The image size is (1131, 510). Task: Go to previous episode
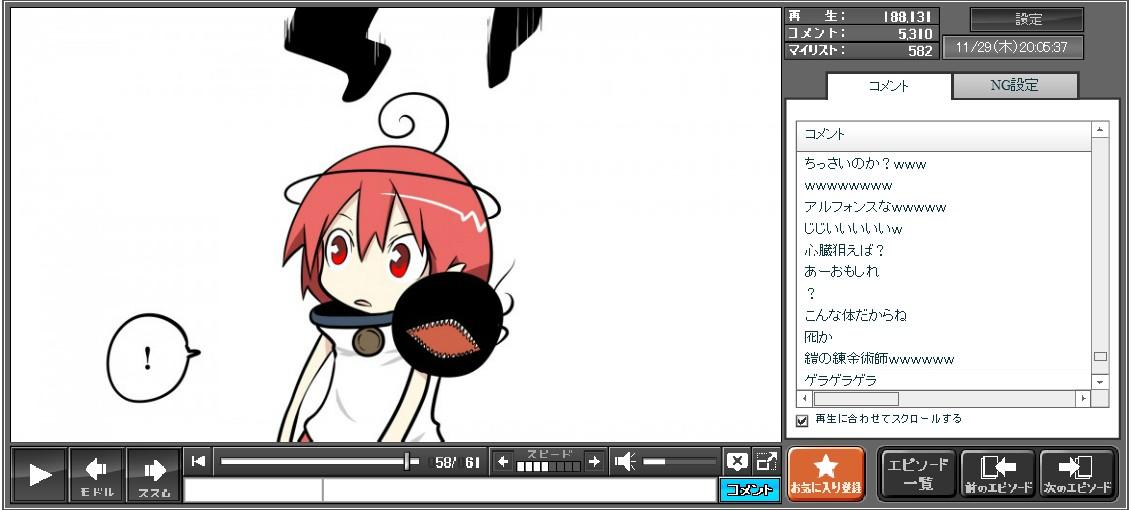(x=998, y=473)
